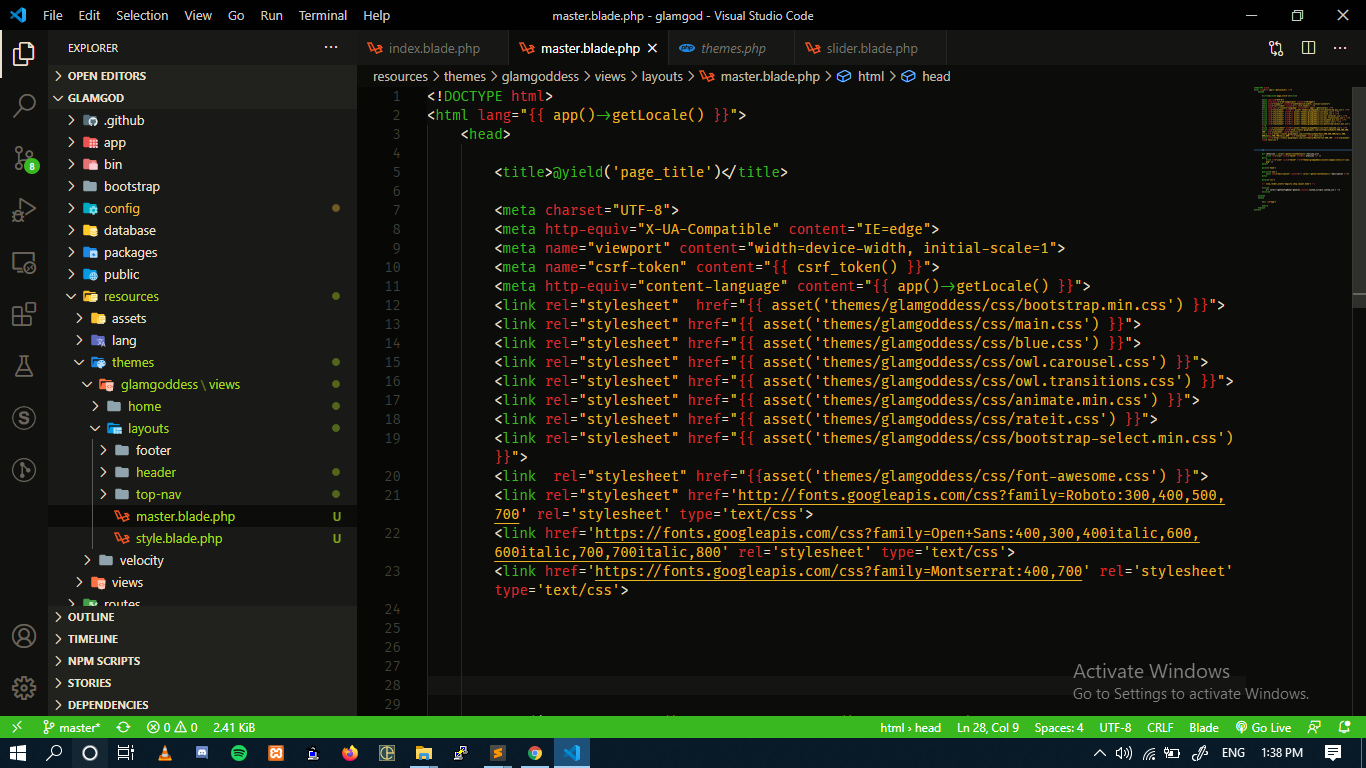This screenshot has height=768, width=1366.
Task: Change encoding via UTF-8 status item
Action: (1115, 727)
